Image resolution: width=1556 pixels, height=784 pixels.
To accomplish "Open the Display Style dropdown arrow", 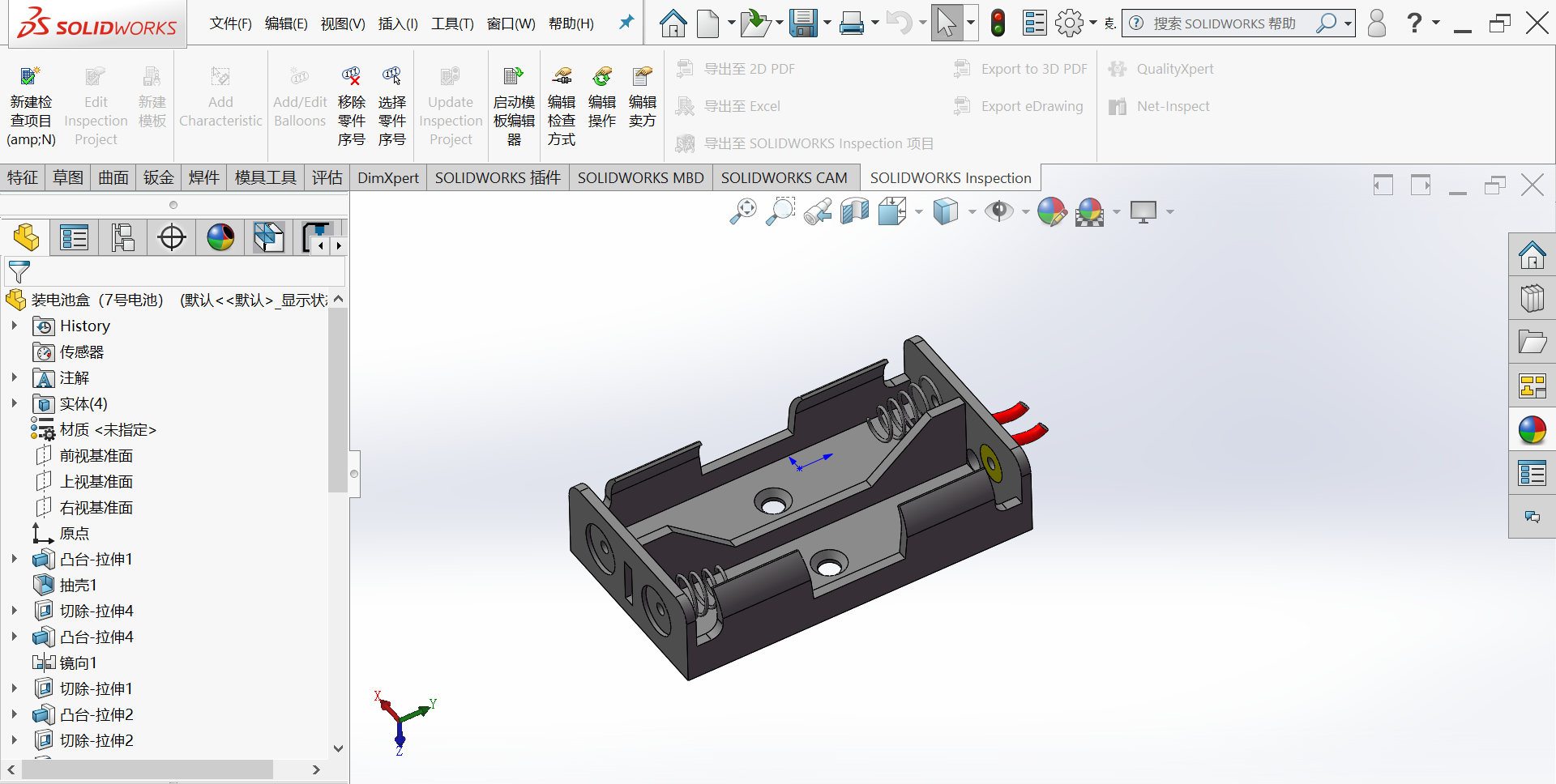I will point(972,212).
